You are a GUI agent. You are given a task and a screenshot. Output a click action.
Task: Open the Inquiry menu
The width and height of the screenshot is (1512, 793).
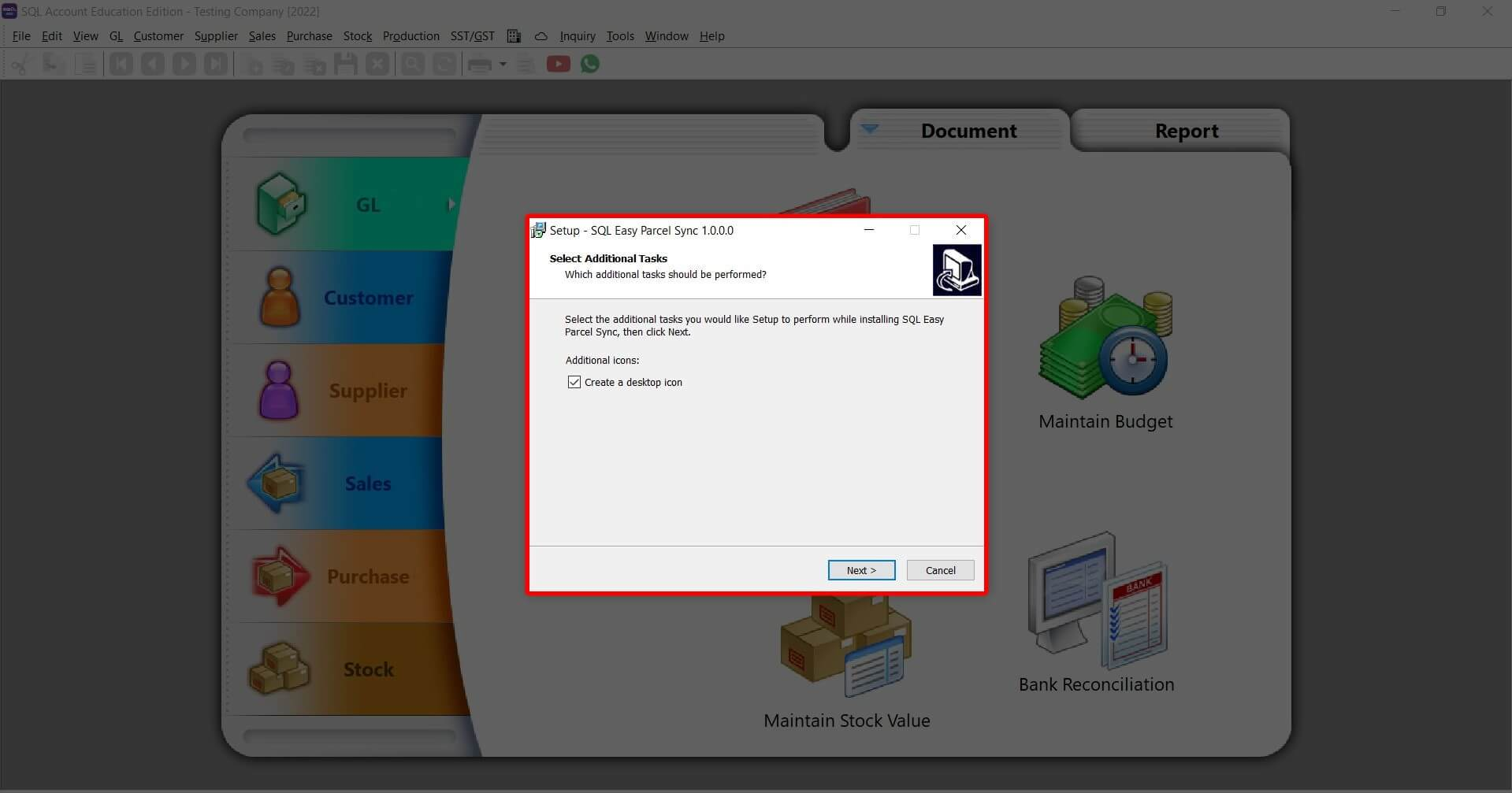[x=578, y=36]
